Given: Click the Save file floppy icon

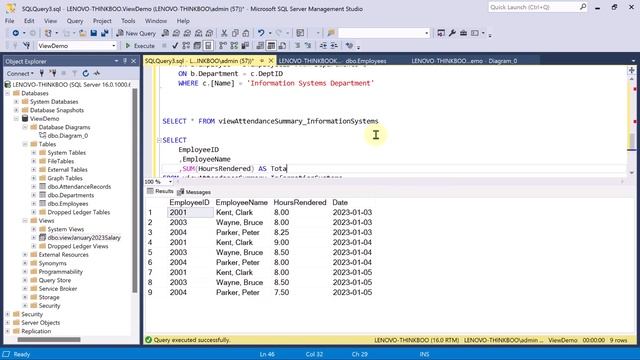Looking at the screenshot, I should [x=94, y=33].
